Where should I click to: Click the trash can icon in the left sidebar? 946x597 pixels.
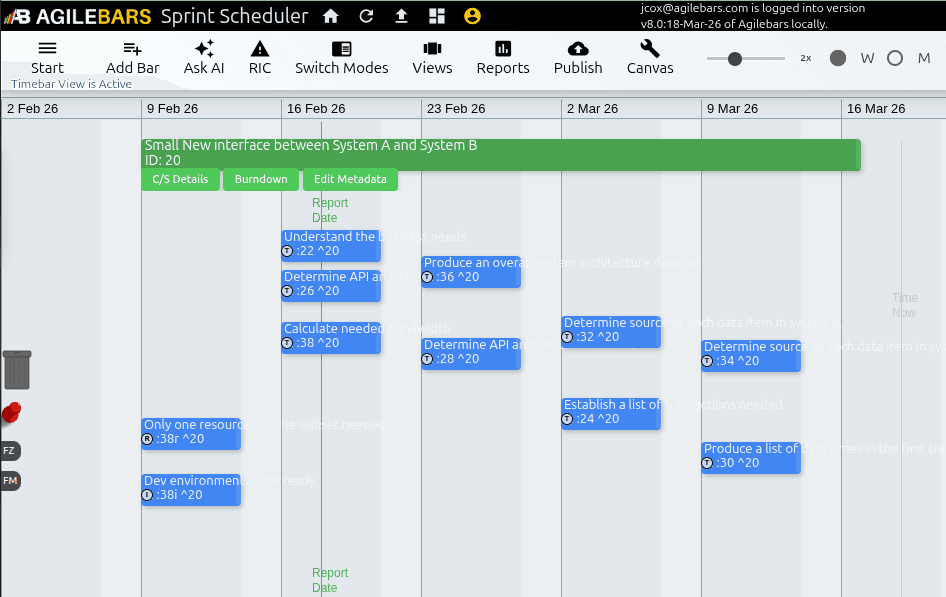[x=16, y=370]
